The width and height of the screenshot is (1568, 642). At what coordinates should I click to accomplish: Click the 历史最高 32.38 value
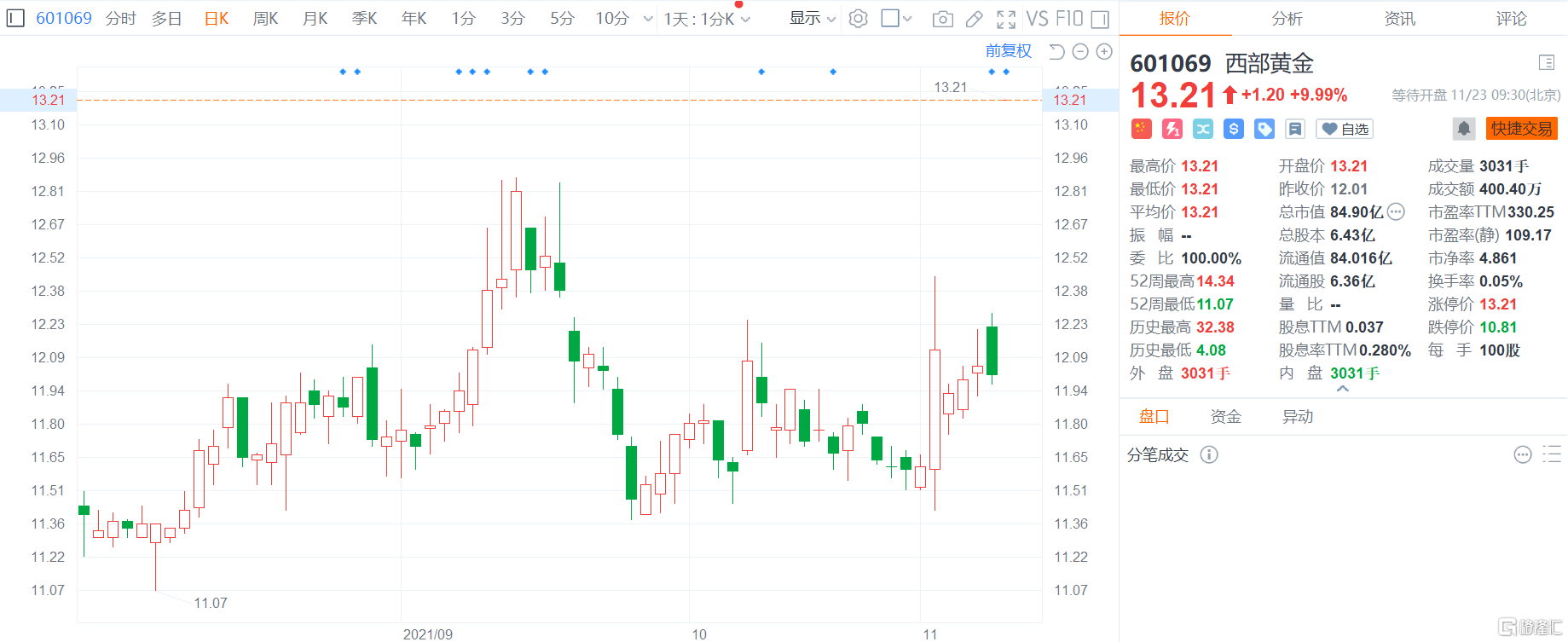point(1215,327)
